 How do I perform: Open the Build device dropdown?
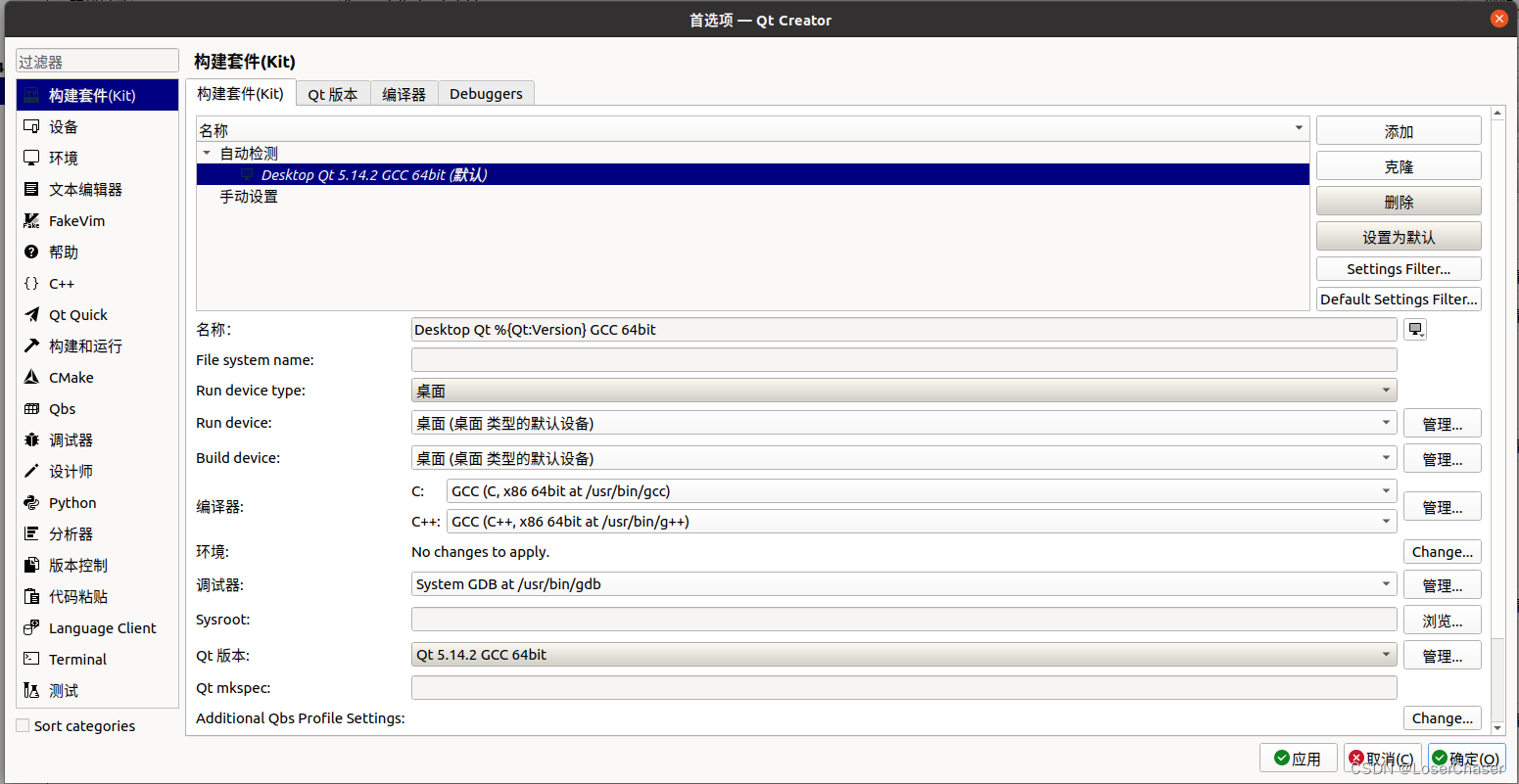pos(904,458)
